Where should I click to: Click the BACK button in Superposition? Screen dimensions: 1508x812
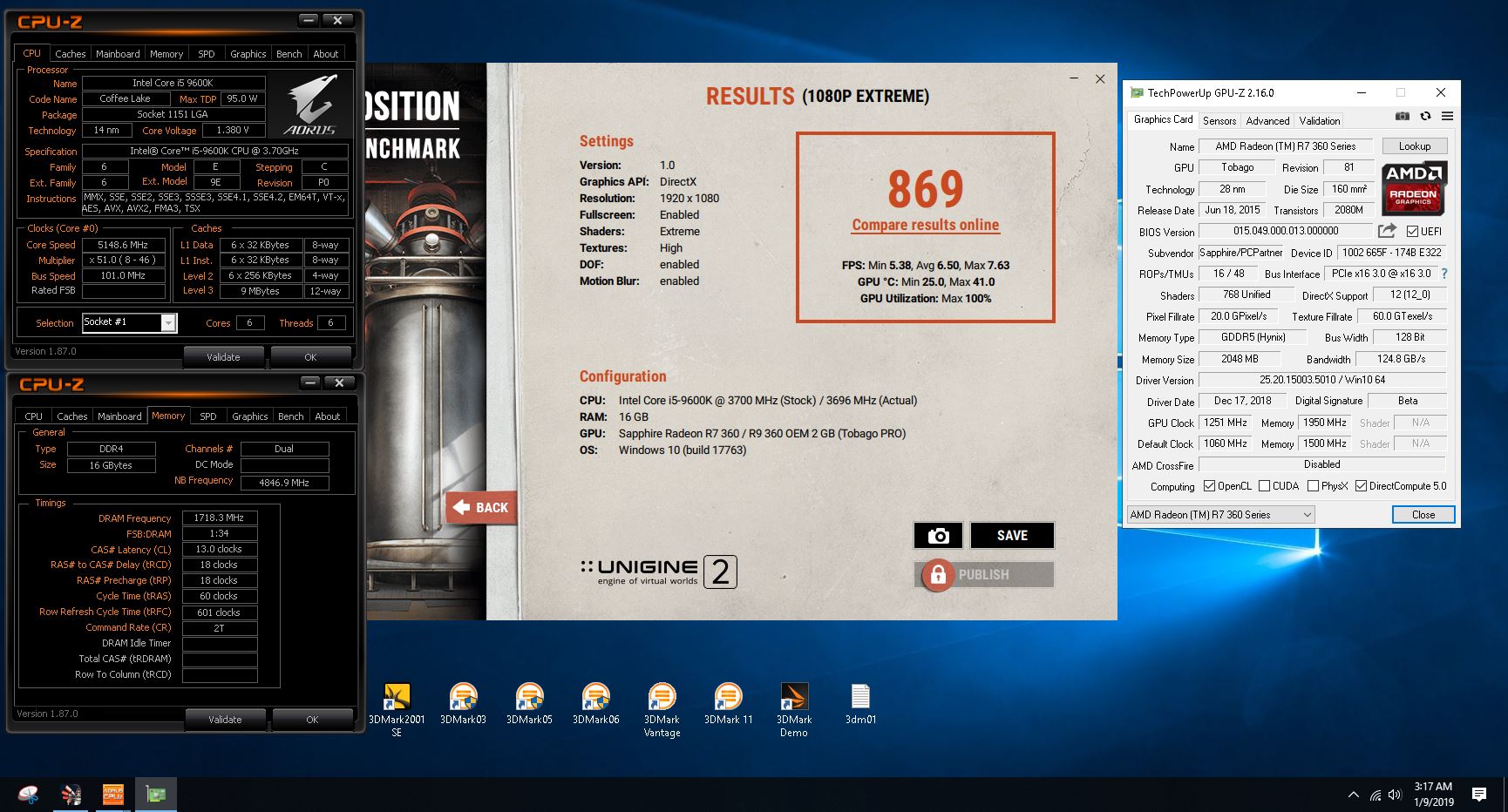(x=482, y=508)
